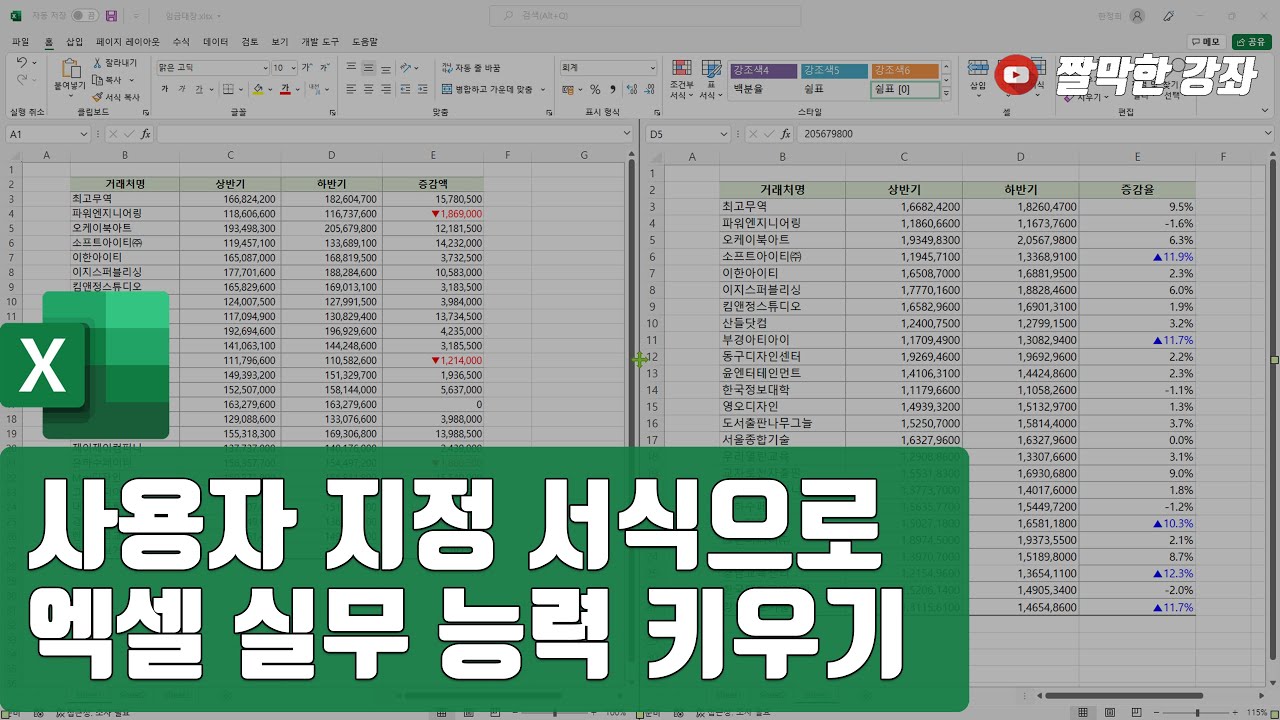Apply the 쉼표 [0] cell style

[905, 89]
